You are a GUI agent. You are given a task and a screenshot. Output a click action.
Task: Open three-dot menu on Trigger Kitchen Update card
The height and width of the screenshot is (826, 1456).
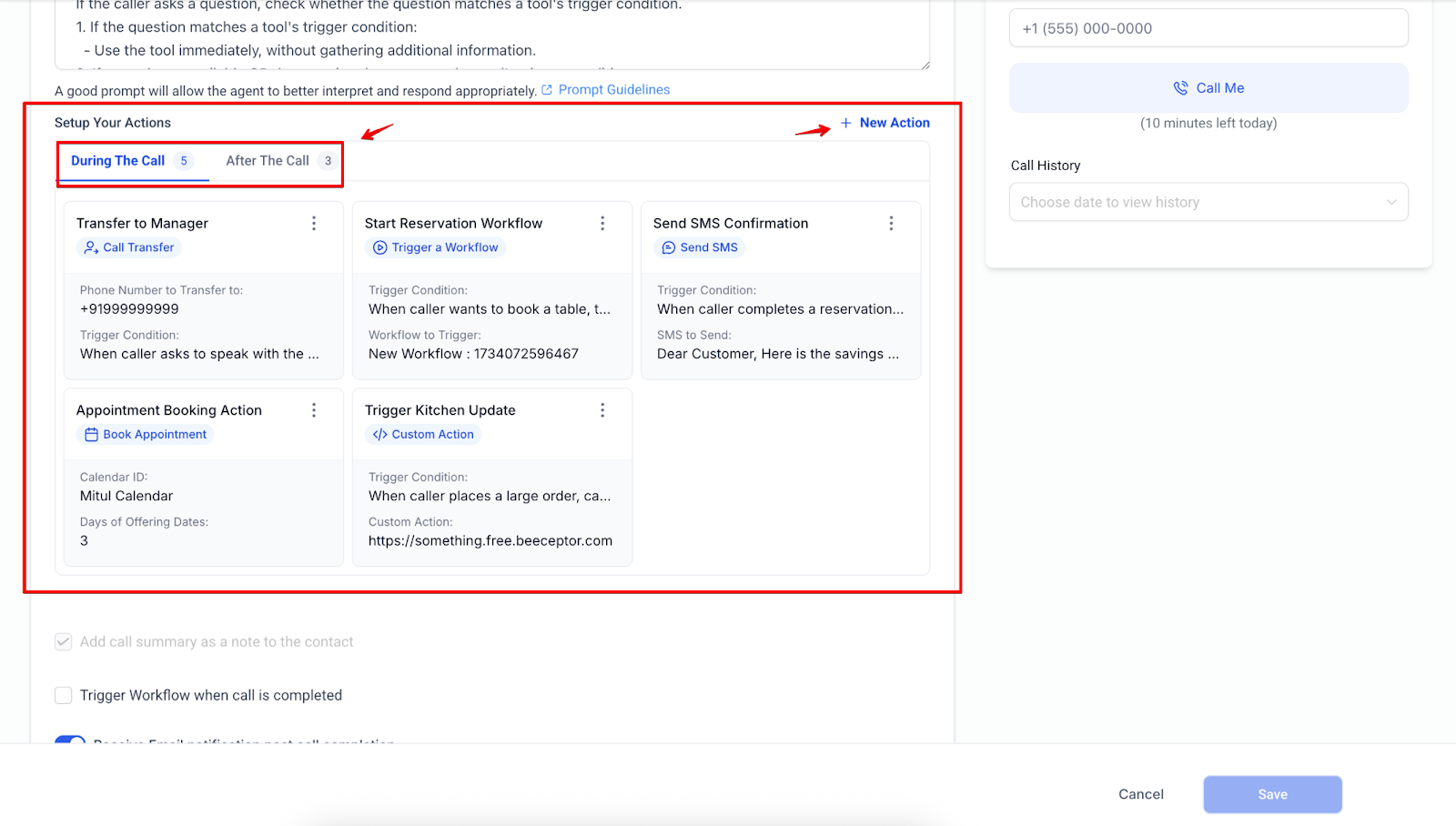click(x=602, y=410)
